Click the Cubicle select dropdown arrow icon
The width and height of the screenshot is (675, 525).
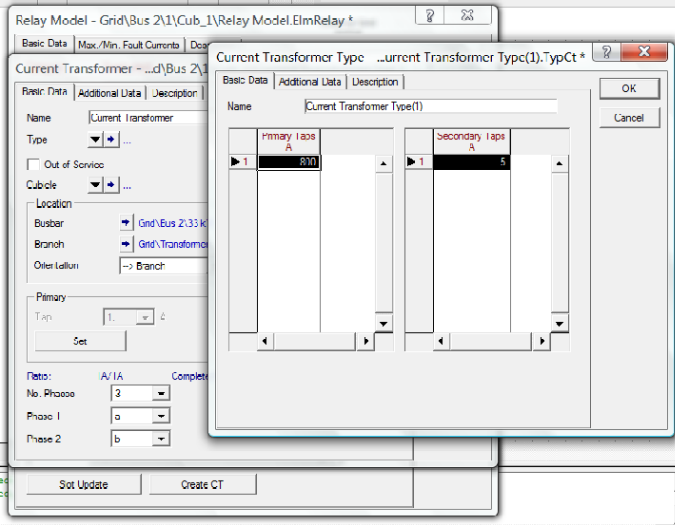(x=95, y=185)
